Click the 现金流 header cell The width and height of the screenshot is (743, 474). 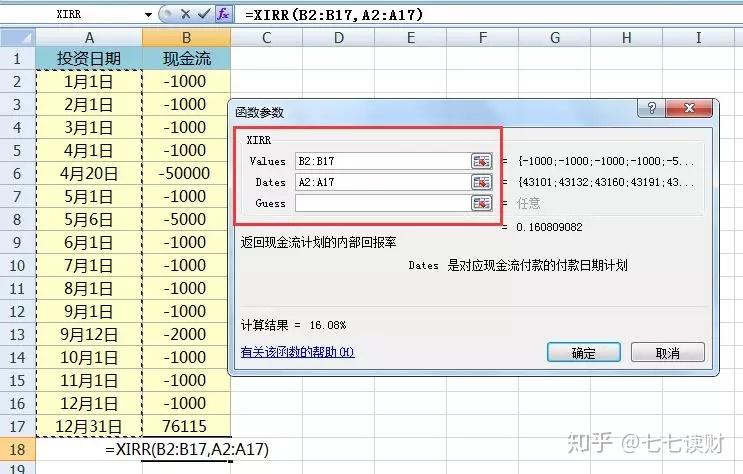pos(186,58)
